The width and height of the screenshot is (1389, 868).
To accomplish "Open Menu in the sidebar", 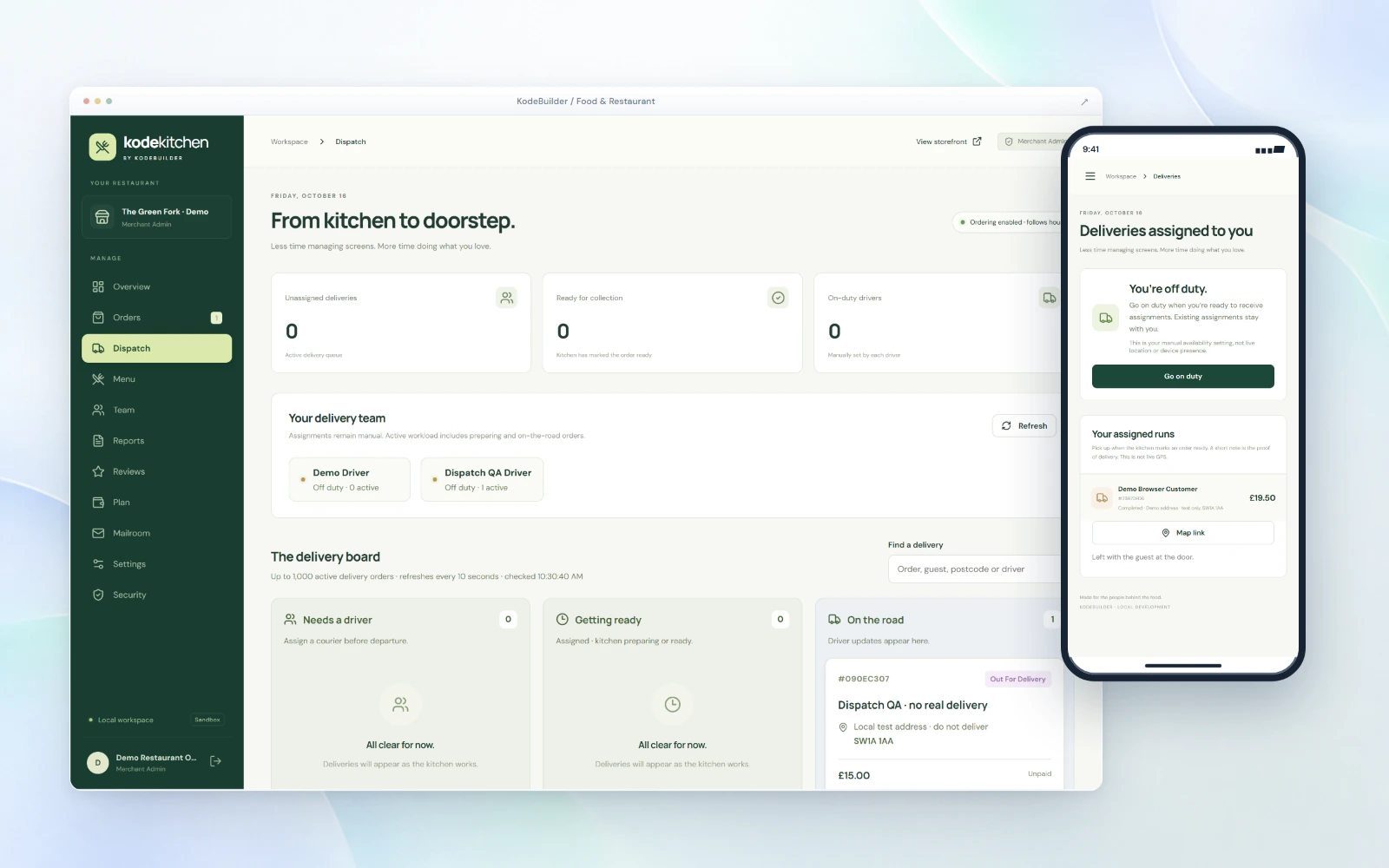I will (x=156, y=379).
